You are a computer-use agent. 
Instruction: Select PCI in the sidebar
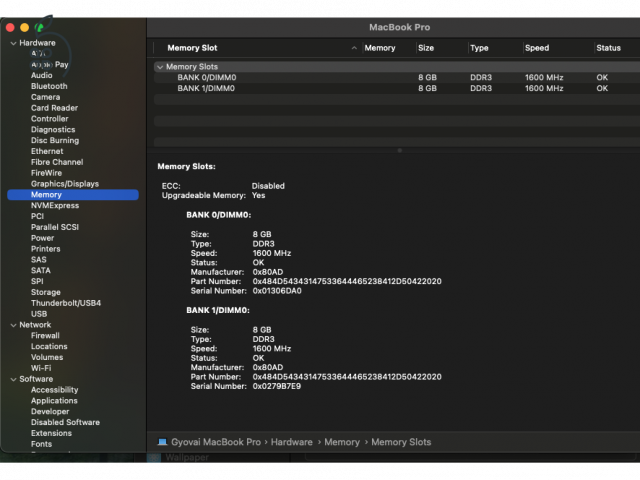tap(37, 216)
